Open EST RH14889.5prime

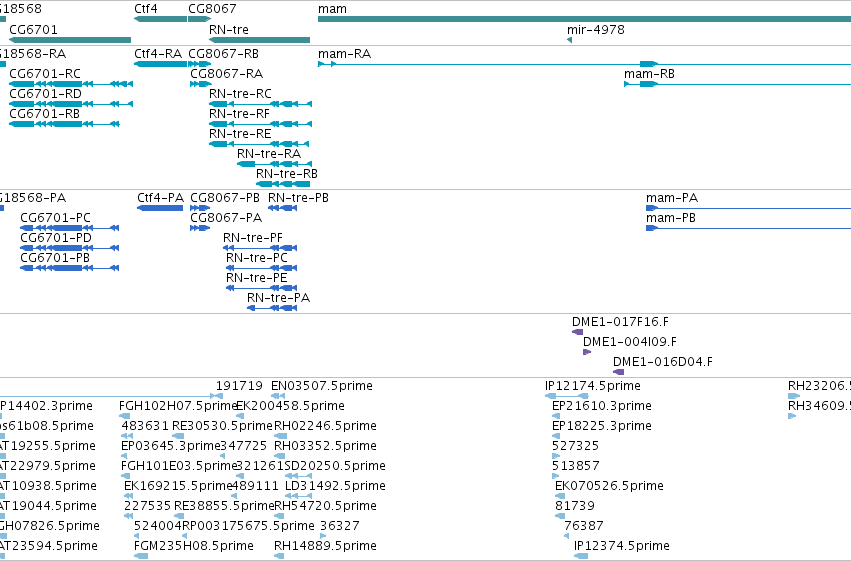[325, 546]
